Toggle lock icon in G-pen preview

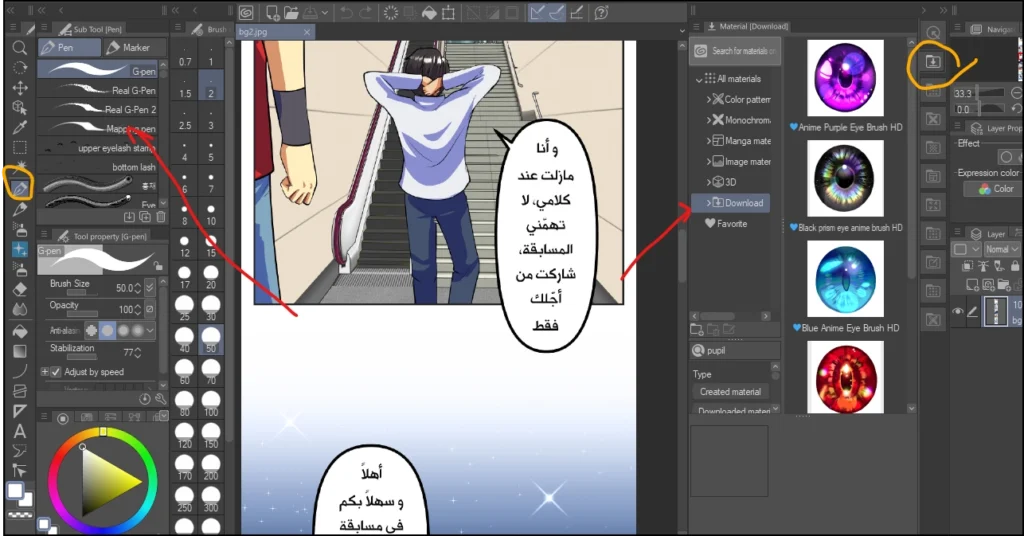(x=158, y=266)
